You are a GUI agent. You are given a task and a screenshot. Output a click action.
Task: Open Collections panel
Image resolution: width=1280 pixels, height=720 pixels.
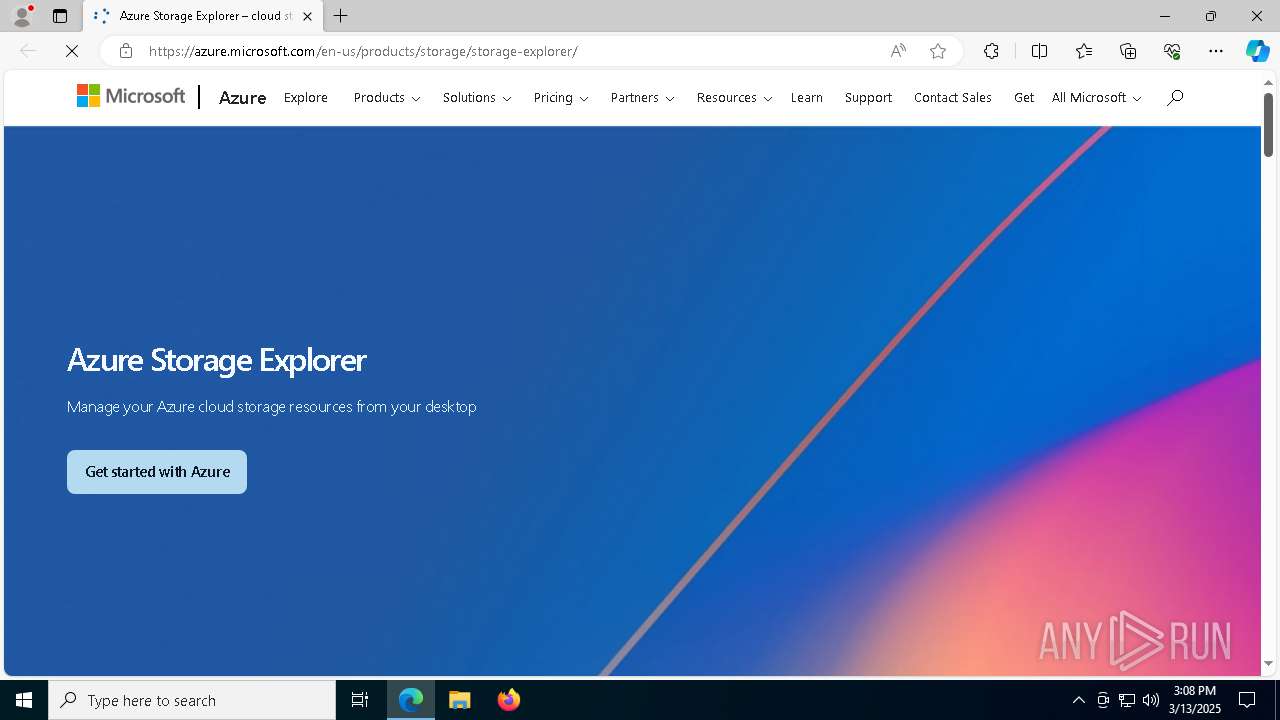coord(1128,51)
